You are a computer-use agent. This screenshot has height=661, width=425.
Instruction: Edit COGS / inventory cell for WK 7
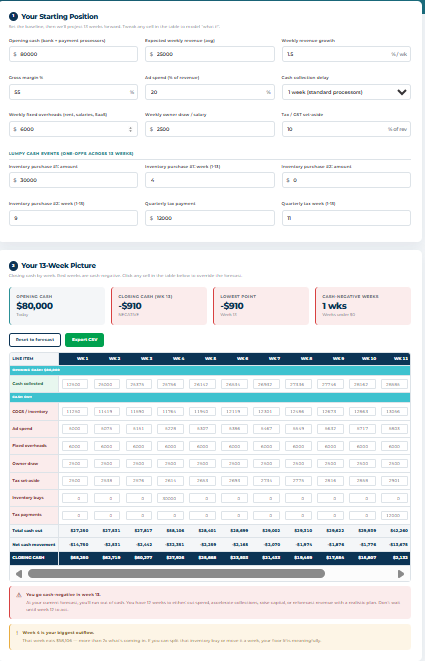266,411
